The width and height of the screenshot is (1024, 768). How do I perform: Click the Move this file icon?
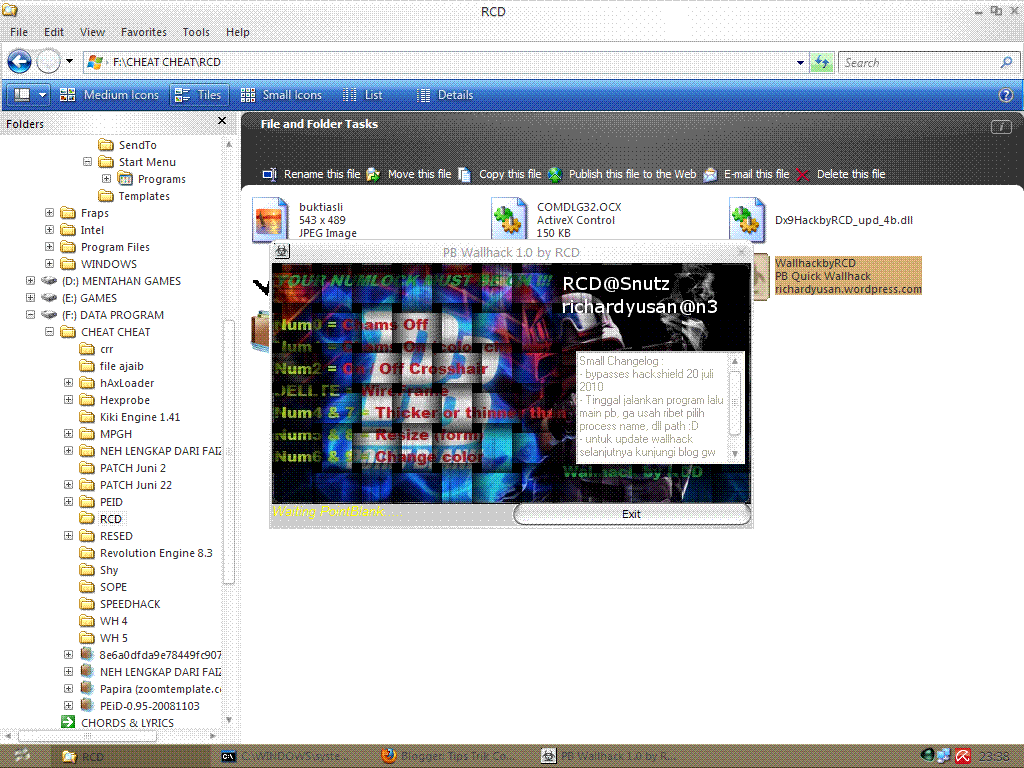pyautogui.click(x=373, y=173)
